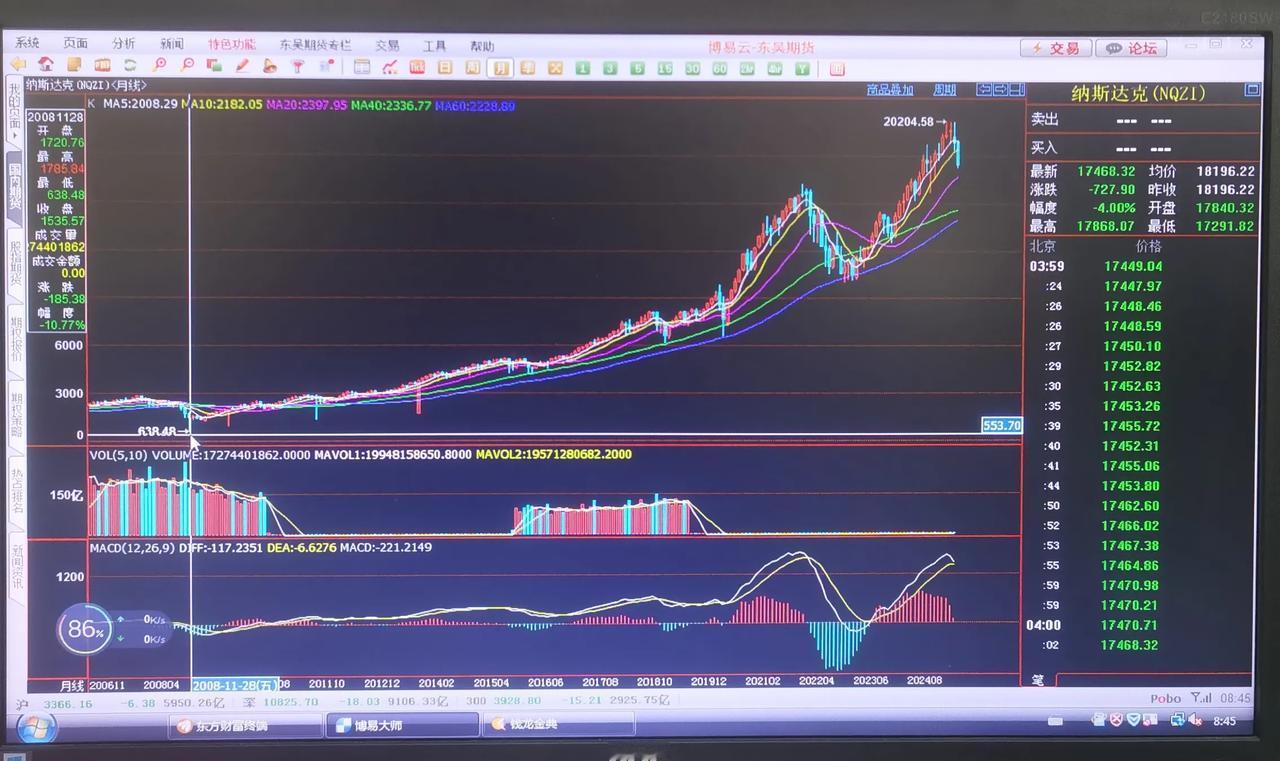Click the 商品叠加 link

pos(890,89)
